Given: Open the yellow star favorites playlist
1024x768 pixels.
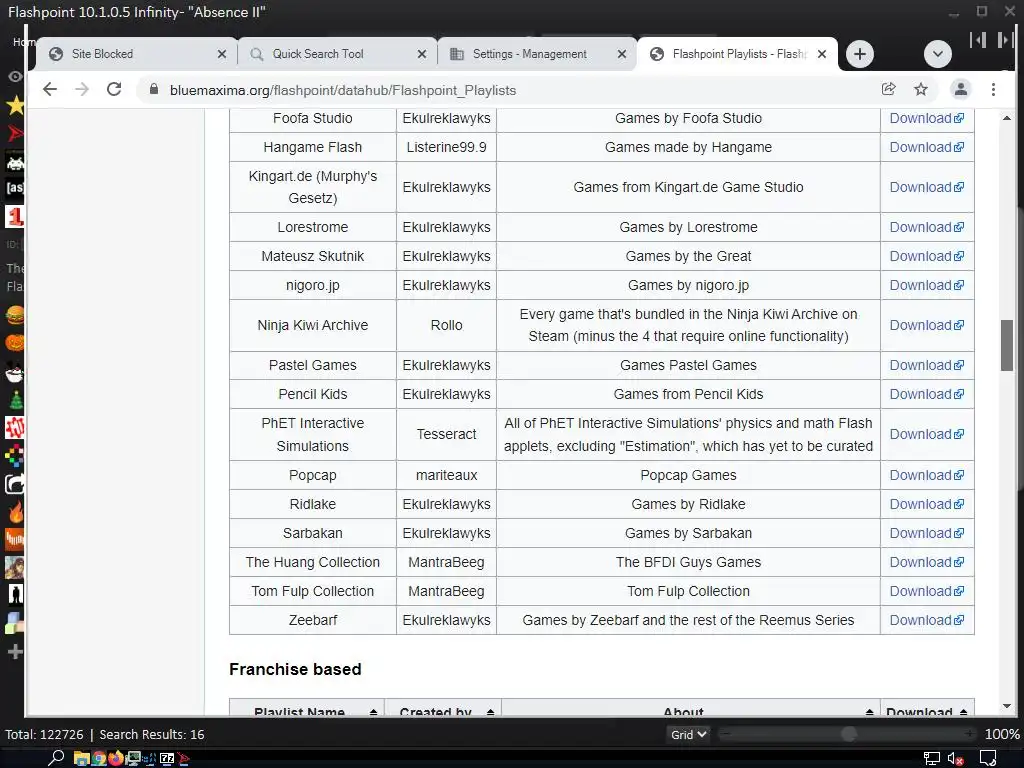Looking at the screenshot, I should click(x=14, y=105).
